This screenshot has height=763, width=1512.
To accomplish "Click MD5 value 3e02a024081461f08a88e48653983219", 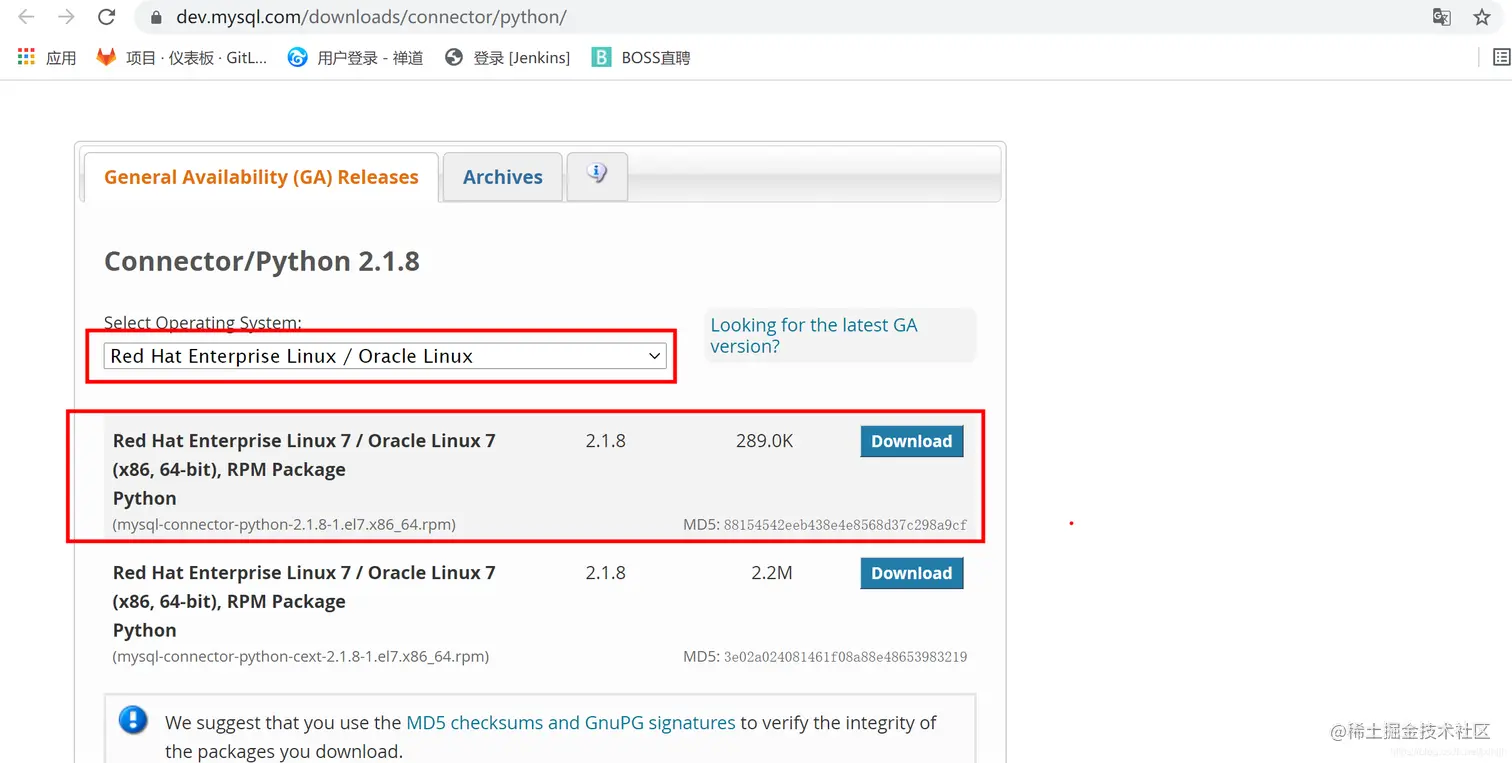I will click(845, 657).
